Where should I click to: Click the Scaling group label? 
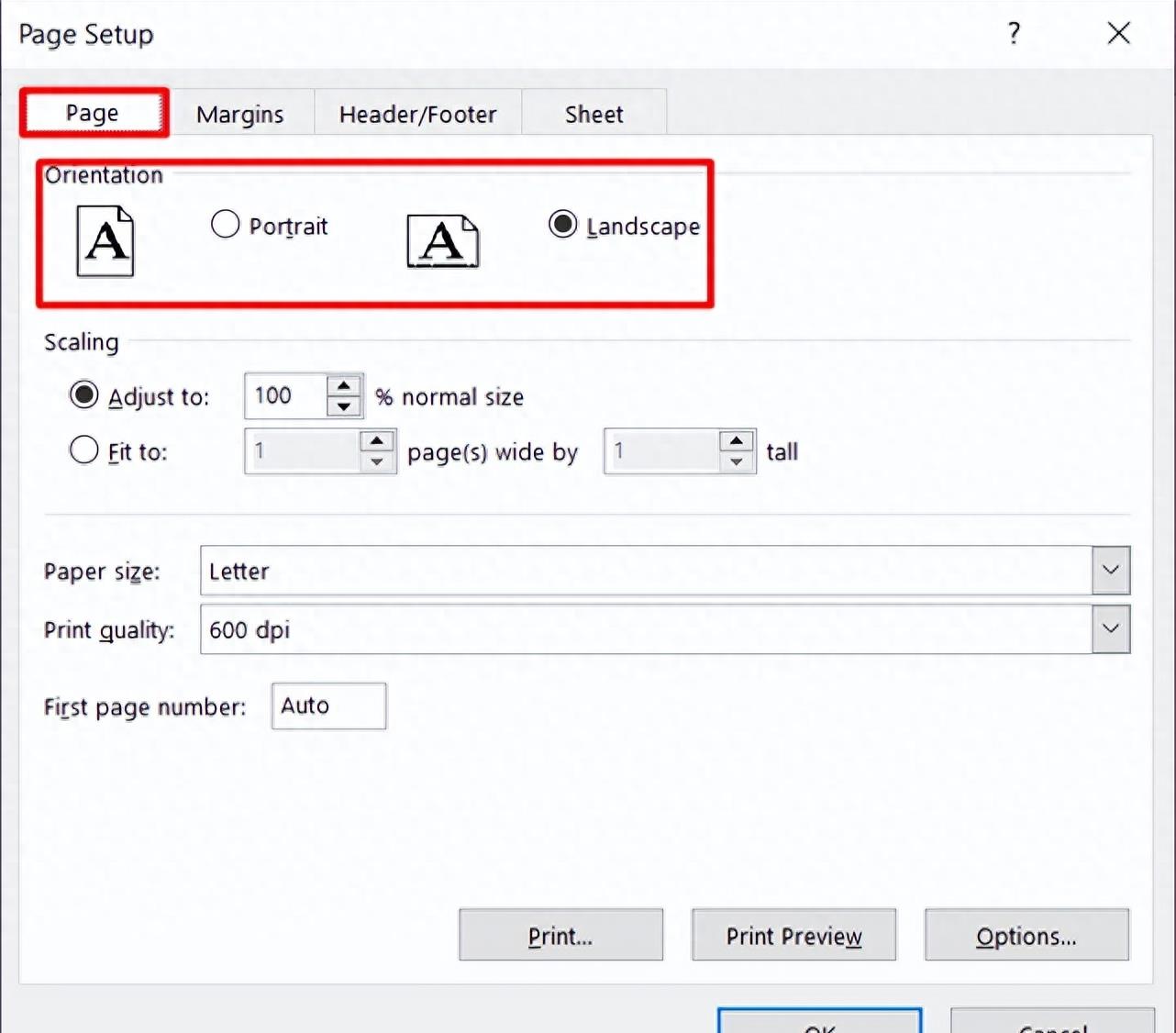pyautogui.click(x=82, y=342)
